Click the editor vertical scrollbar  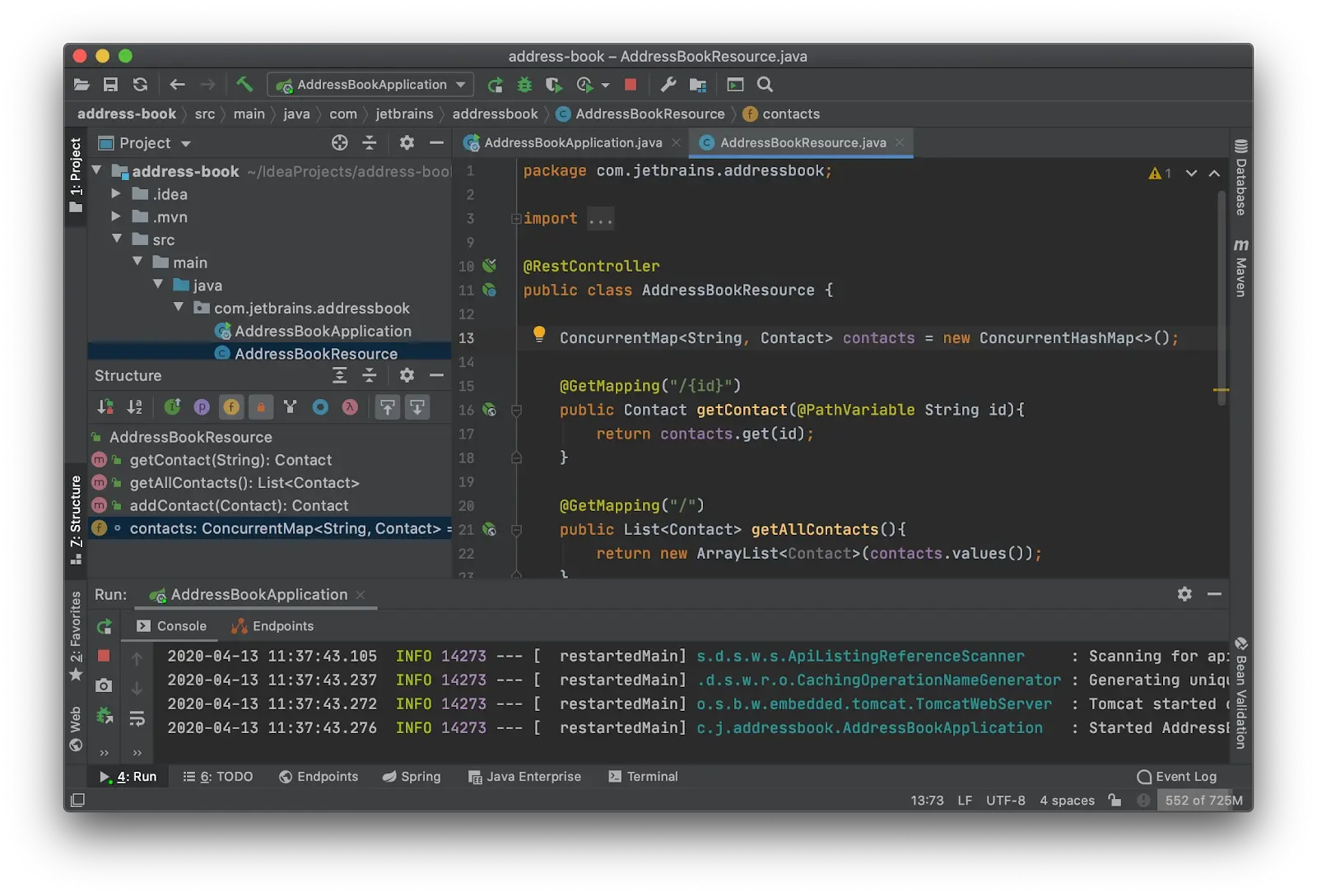coord(1222,296)
